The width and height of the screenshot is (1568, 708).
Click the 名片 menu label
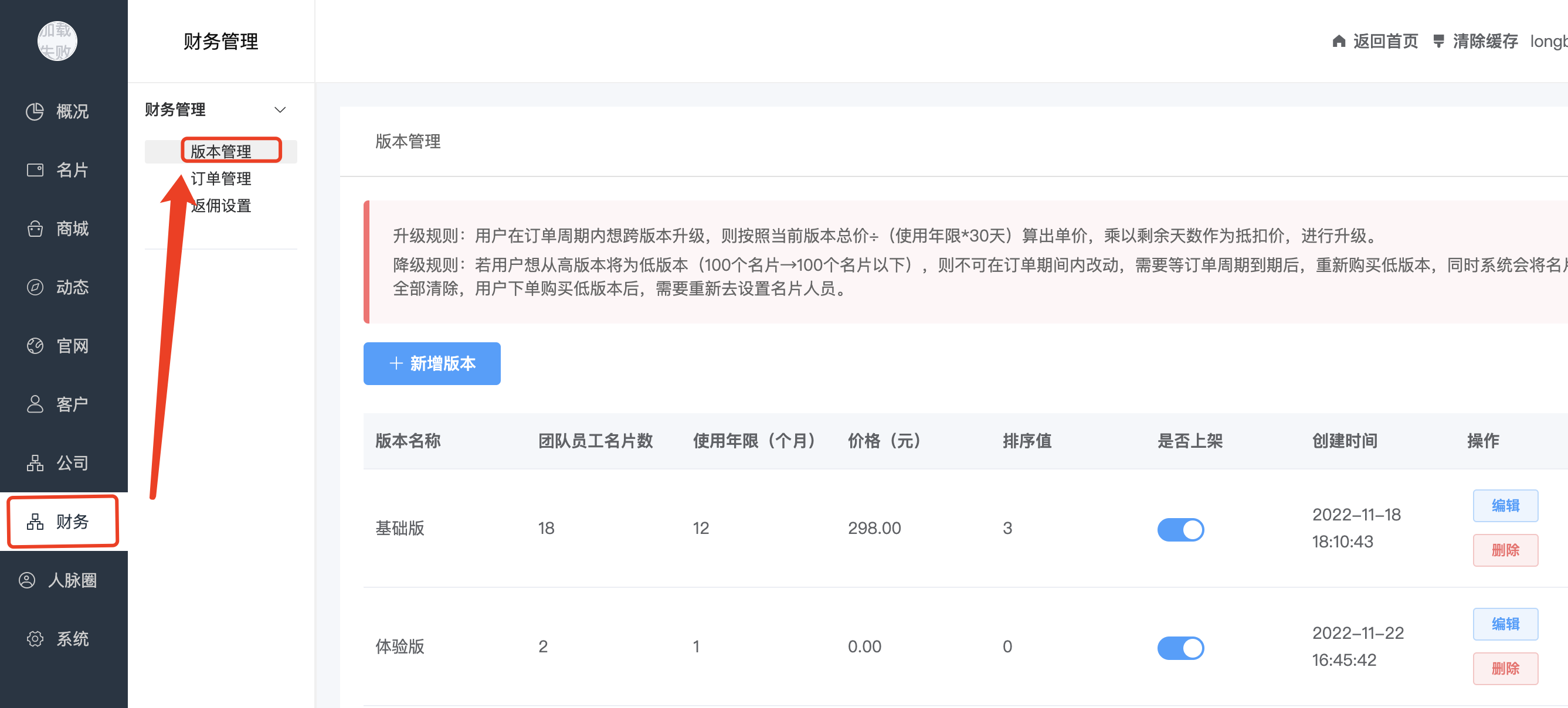pyautogui.click(x=73, y=170)
